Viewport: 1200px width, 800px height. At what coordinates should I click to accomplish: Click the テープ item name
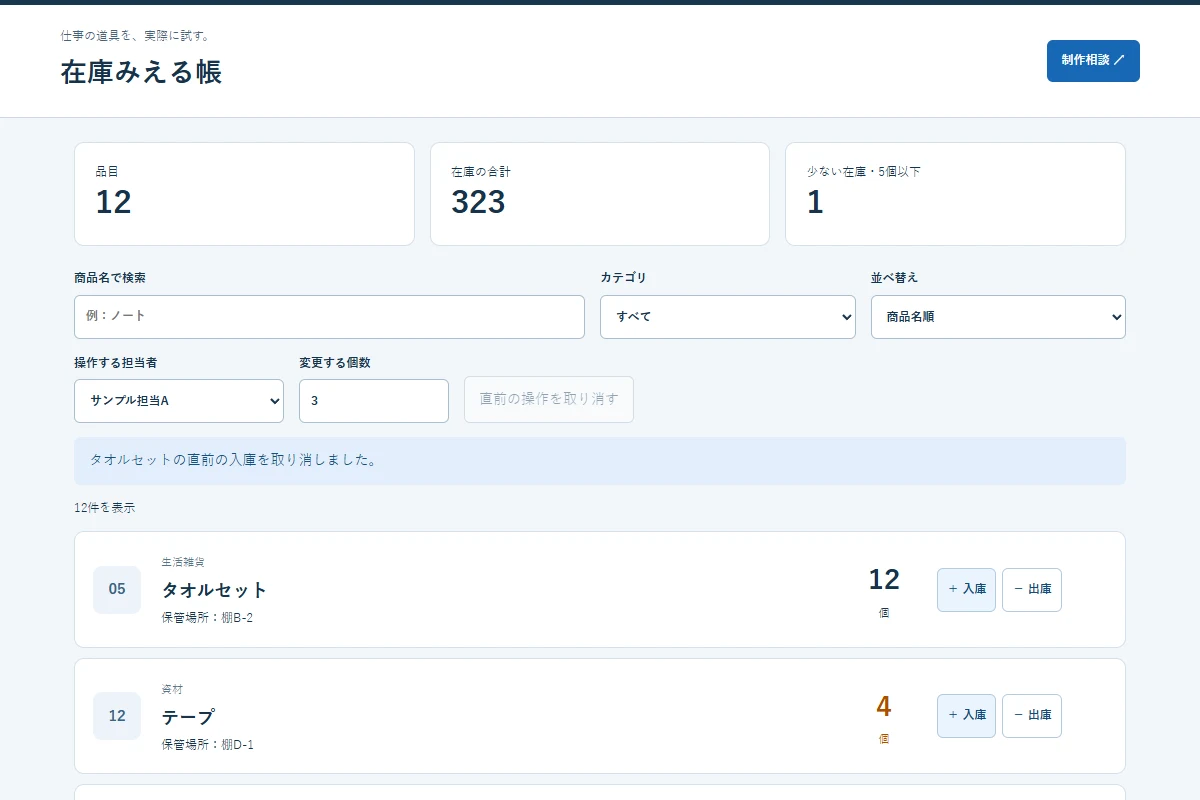(188, 717)
